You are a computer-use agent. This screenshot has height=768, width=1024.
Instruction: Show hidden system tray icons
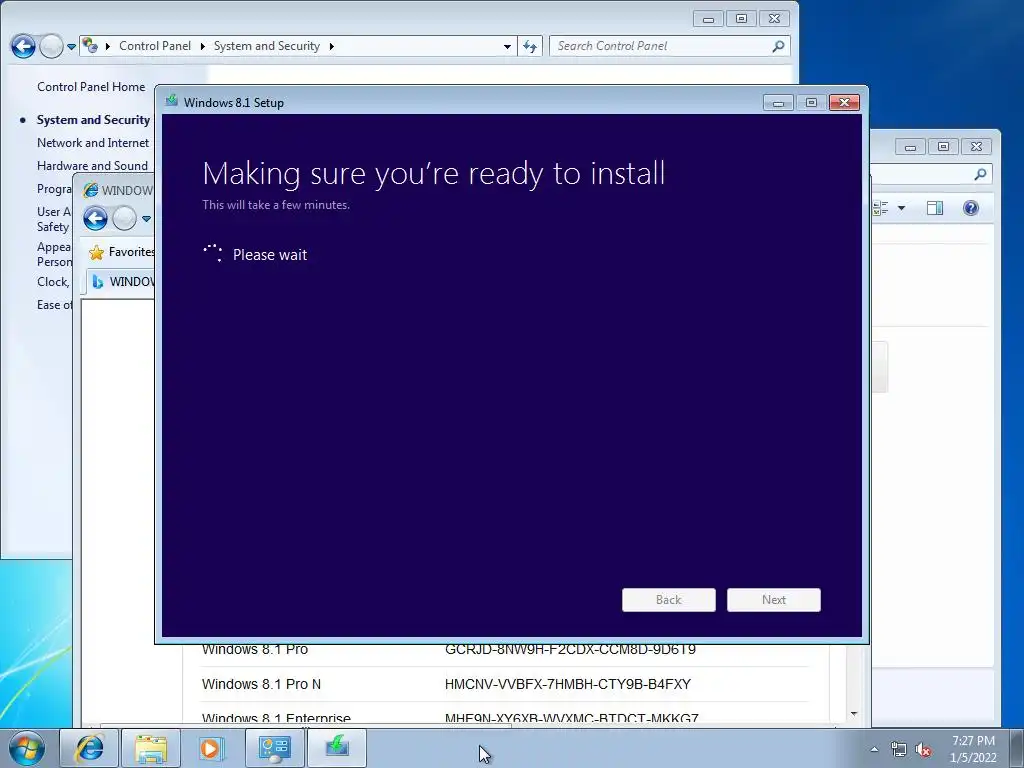tap(874, 749)
